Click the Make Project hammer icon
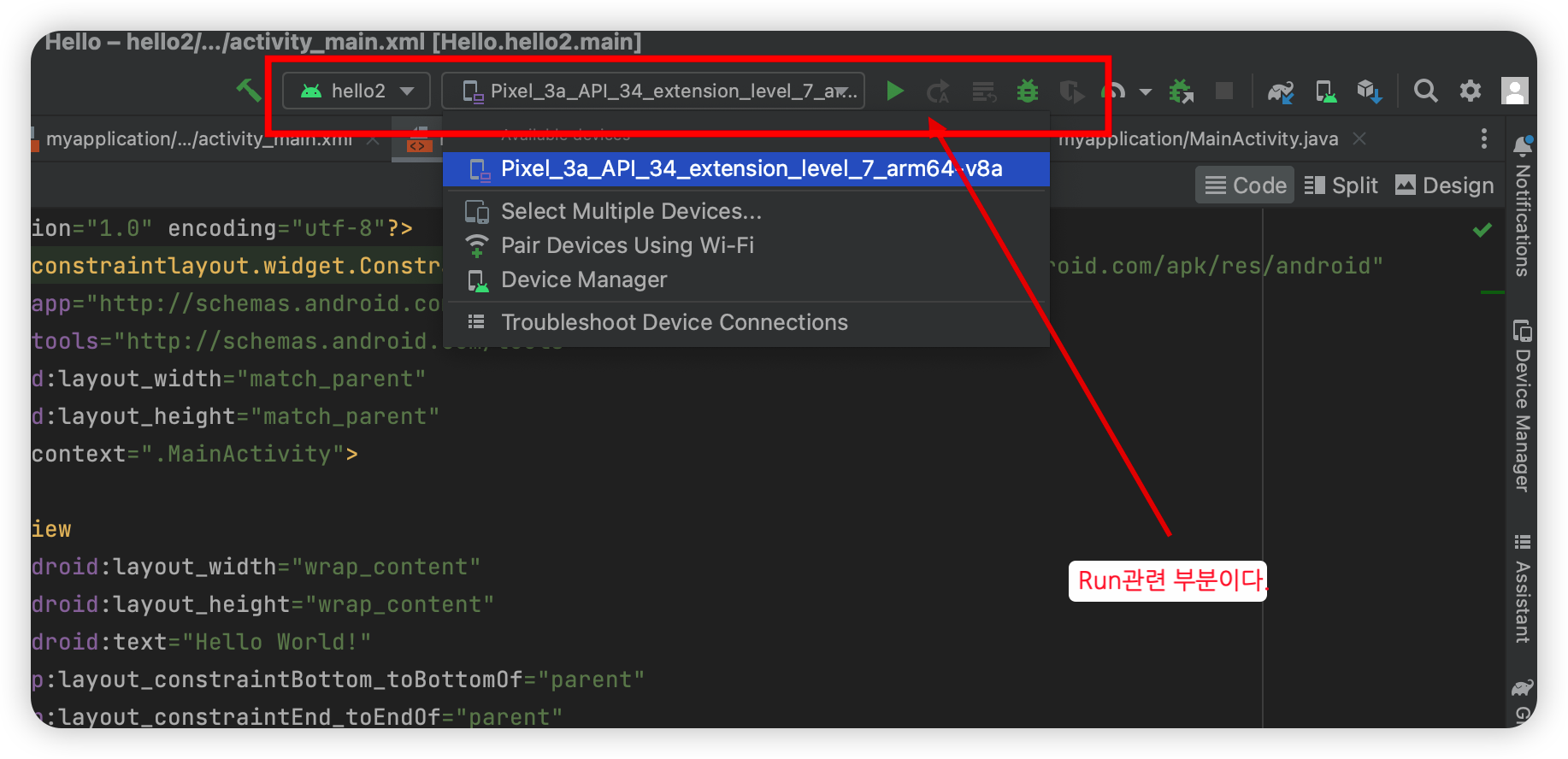Viewport: 1568px width, 759px height. [x=248, y=90]
